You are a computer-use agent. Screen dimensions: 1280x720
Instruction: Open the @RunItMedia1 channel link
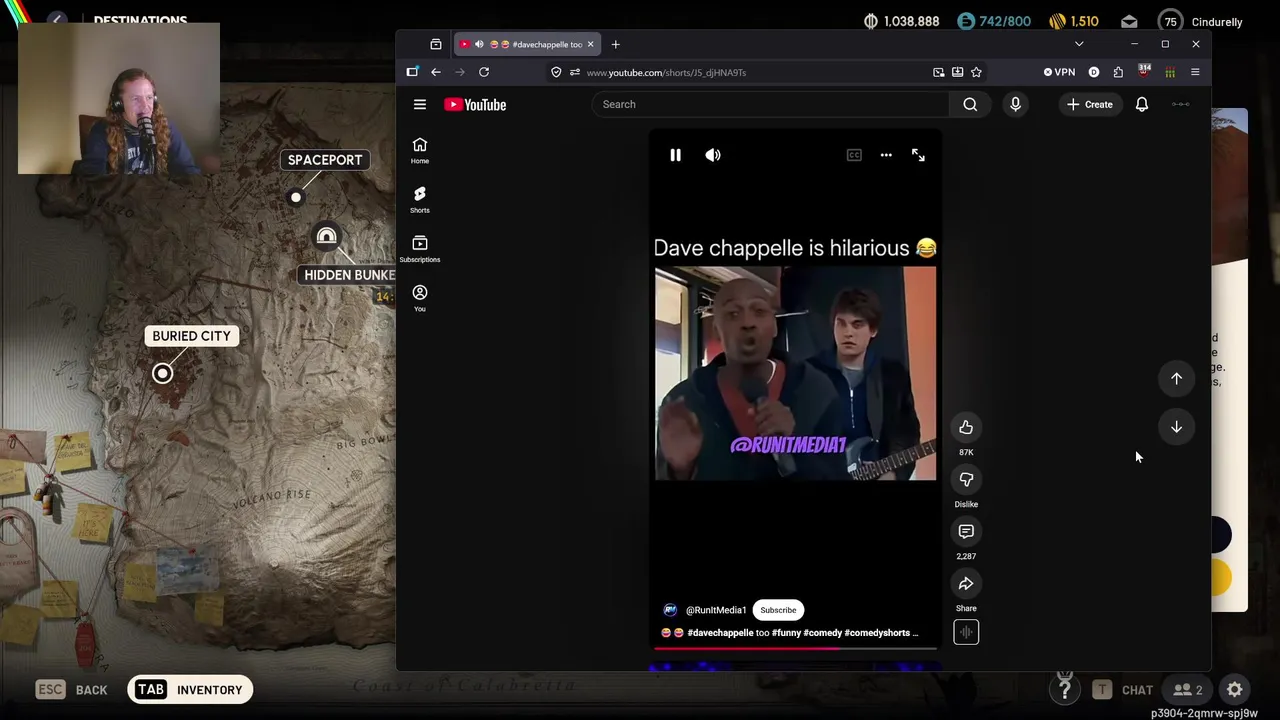(x=716, y=610)
